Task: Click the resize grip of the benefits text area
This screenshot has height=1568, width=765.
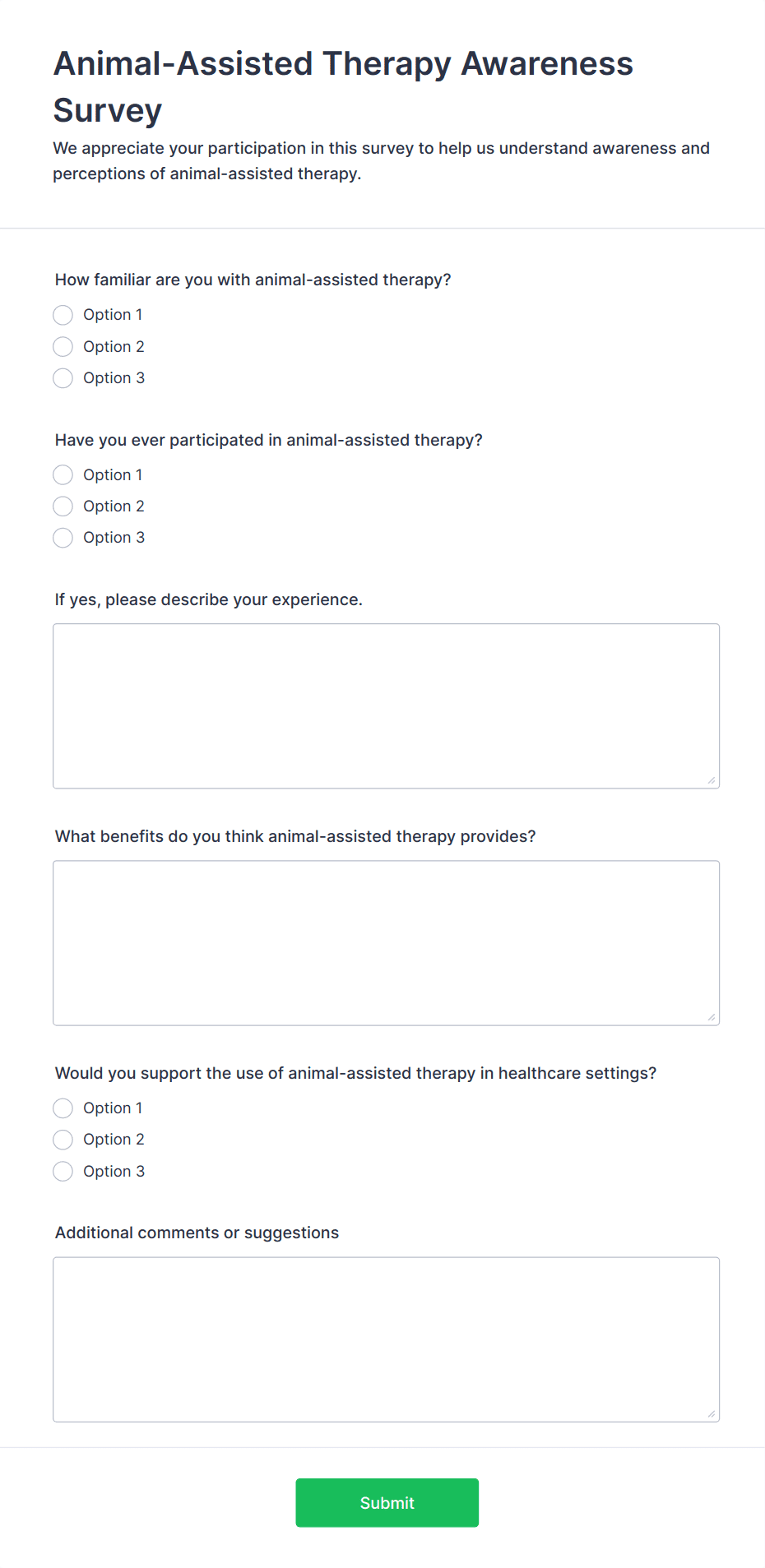Action: (711, 1016)
